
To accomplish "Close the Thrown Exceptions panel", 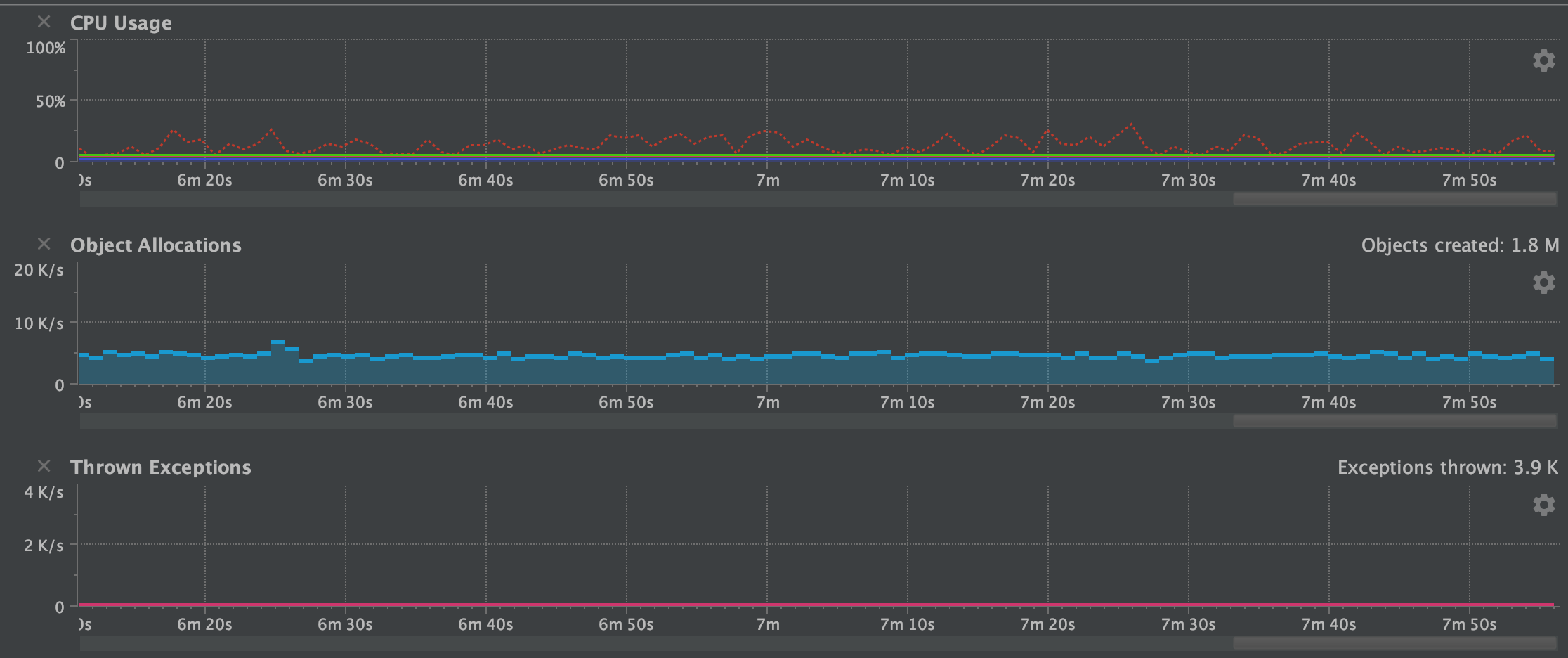I will 44,467.
